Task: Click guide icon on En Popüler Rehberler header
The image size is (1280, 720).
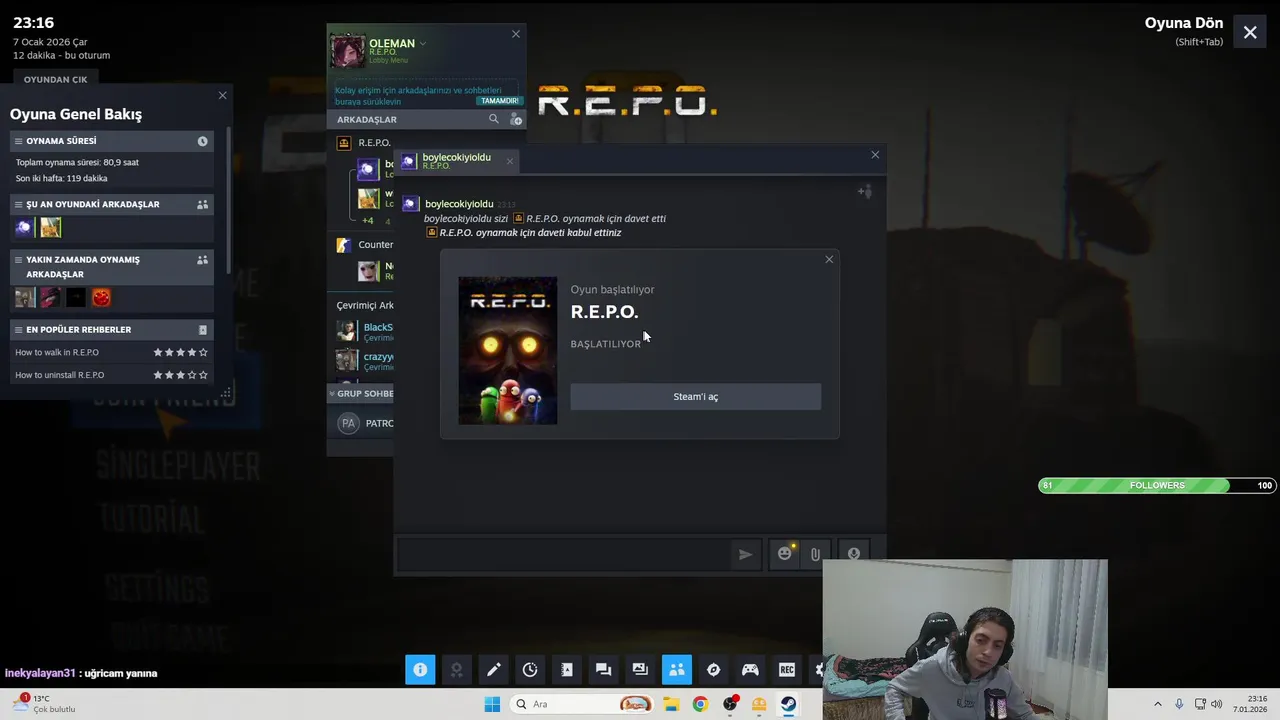Action: point(202,329)
